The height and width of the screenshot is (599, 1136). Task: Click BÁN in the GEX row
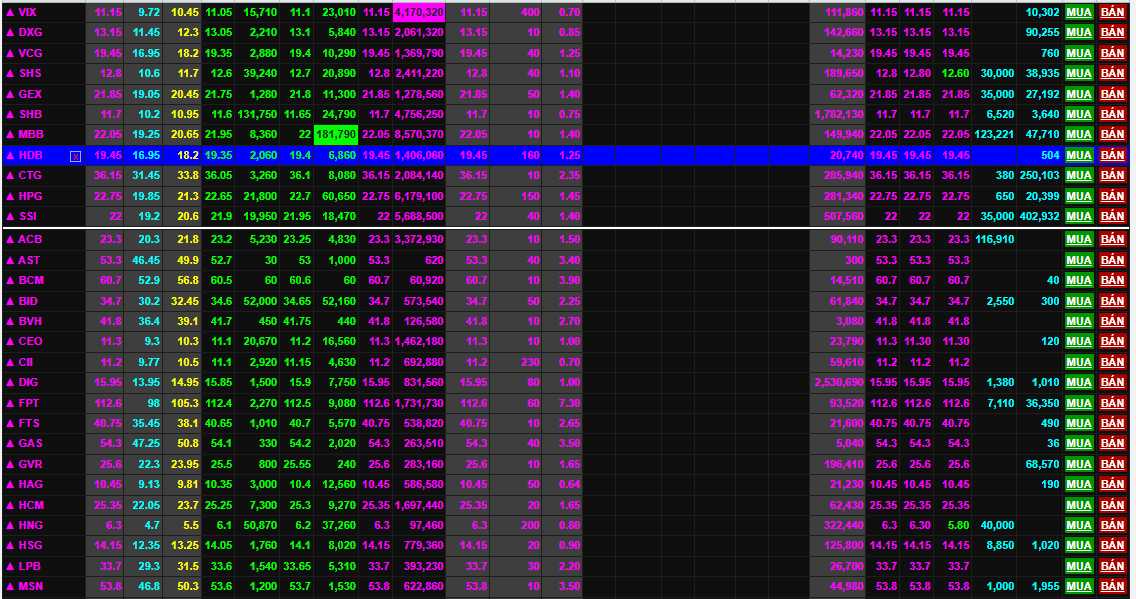[x=1112, y=94]
